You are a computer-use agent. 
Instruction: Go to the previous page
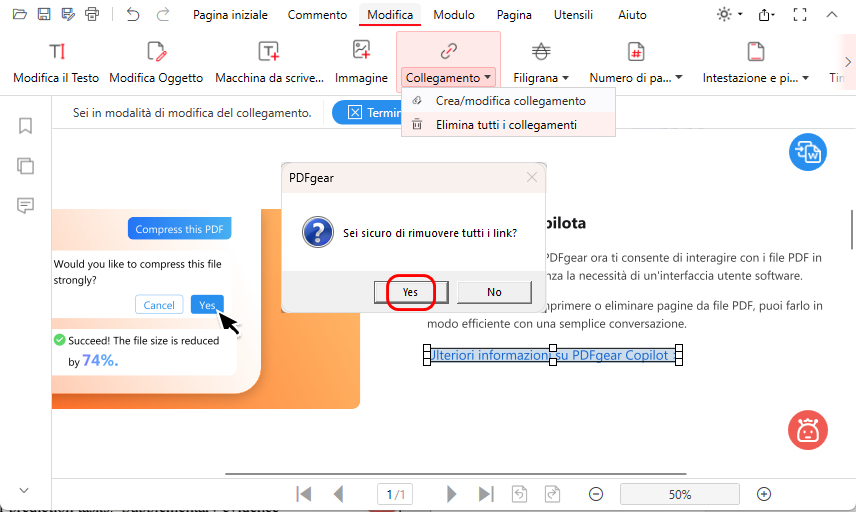(x=338, y=494)
